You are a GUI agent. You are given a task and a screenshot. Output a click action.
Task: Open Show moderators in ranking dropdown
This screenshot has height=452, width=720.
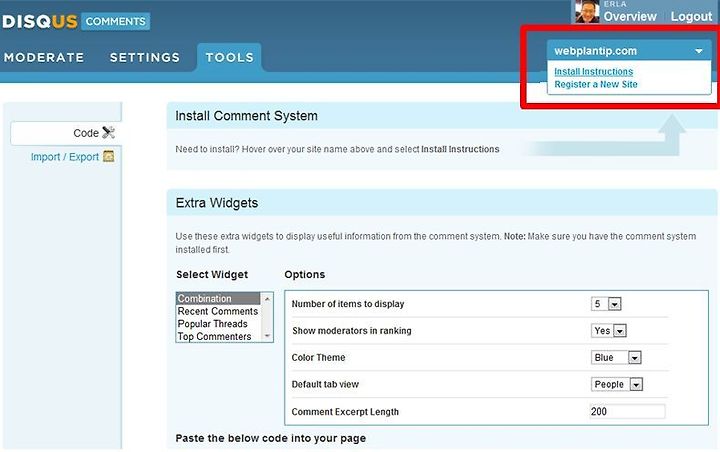click(608, 331)
